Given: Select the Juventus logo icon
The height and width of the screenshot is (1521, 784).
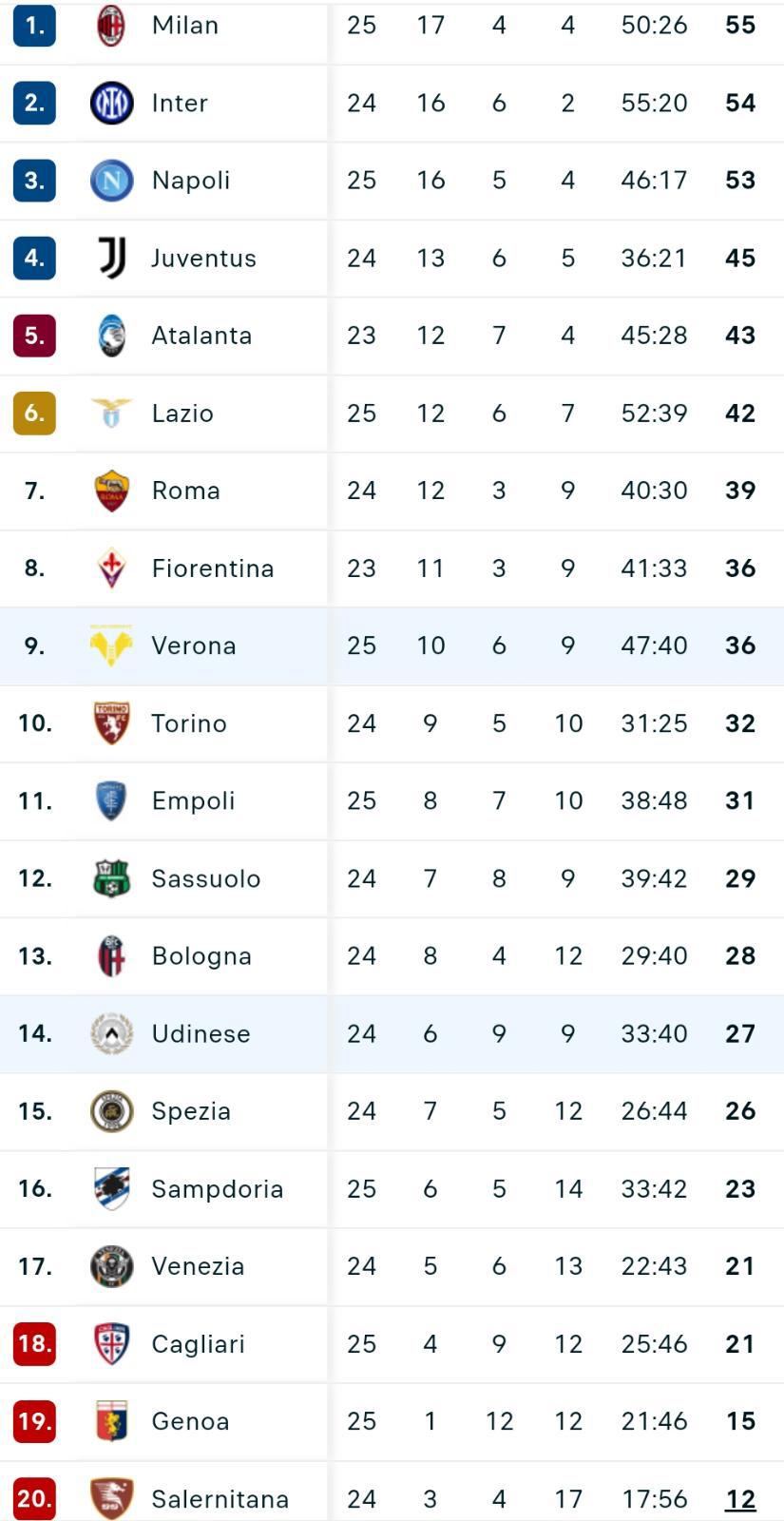Looking at the screenshot, I should 111,258.
